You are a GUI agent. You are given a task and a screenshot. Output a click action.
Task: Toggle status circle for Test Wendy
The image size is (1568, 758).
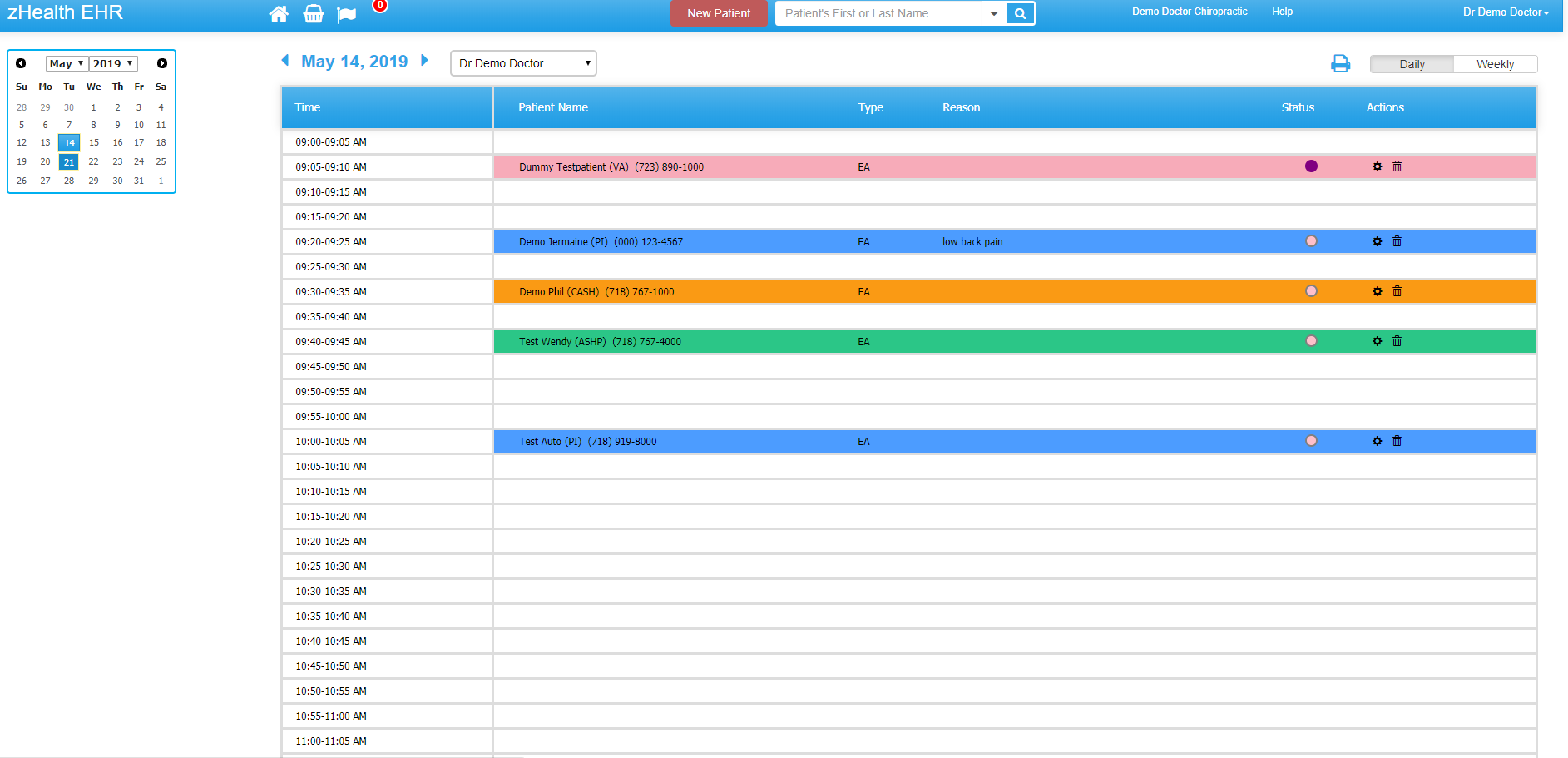1312,341
